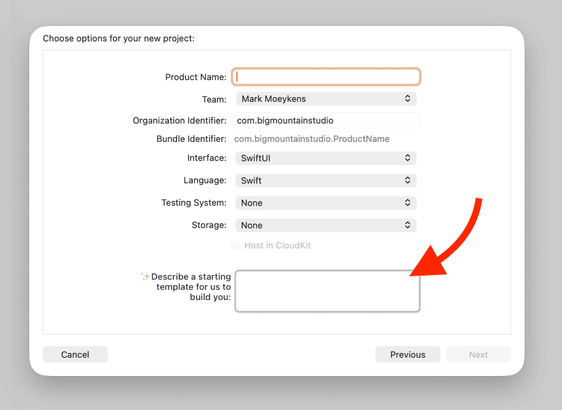Click the chevron arrows on Team selector
This screenshot has width=562, height=410.
coord(408,99)
